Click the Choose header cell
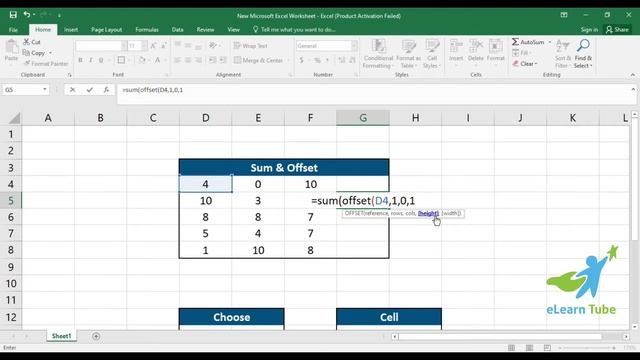Image resolution: width=640 pixels, height=360 pixels. (231, 317)
